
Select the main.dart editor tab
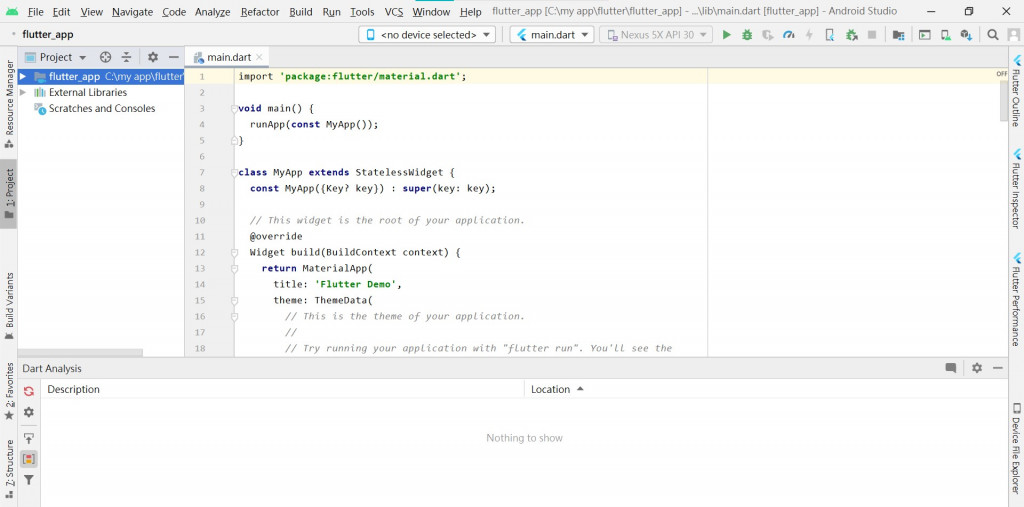click(x=229, y=57)
